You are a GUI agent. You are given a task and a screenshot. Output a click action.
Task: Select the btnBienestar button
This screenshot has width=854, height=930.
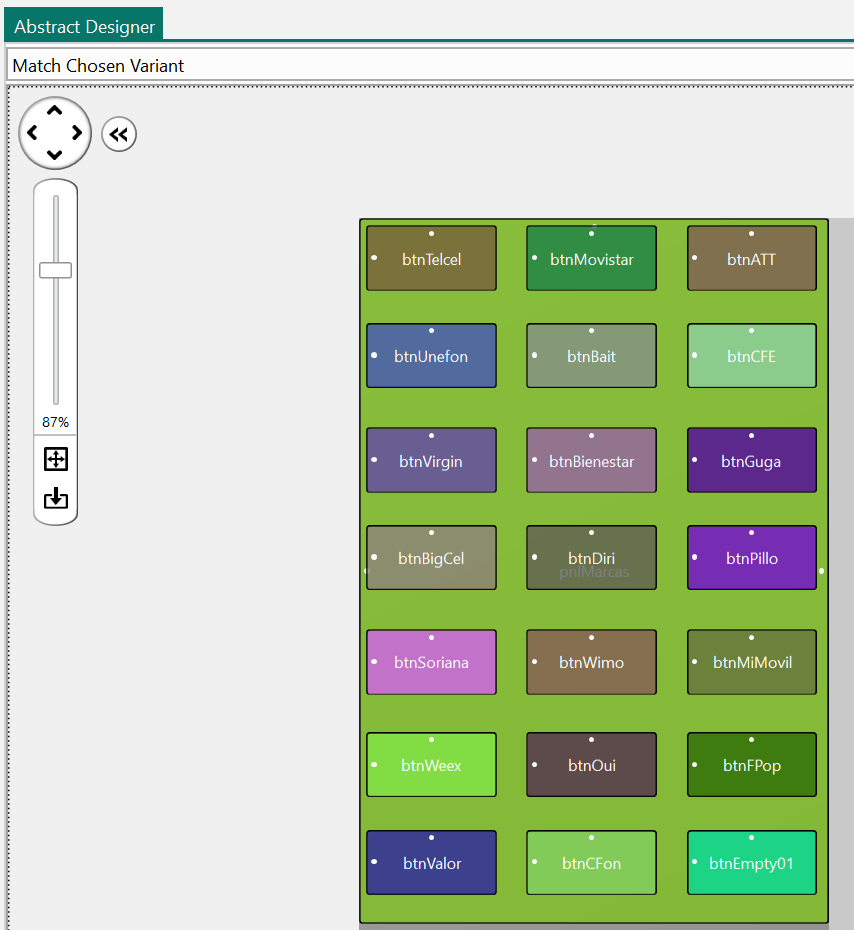click(x=591, y=460)
